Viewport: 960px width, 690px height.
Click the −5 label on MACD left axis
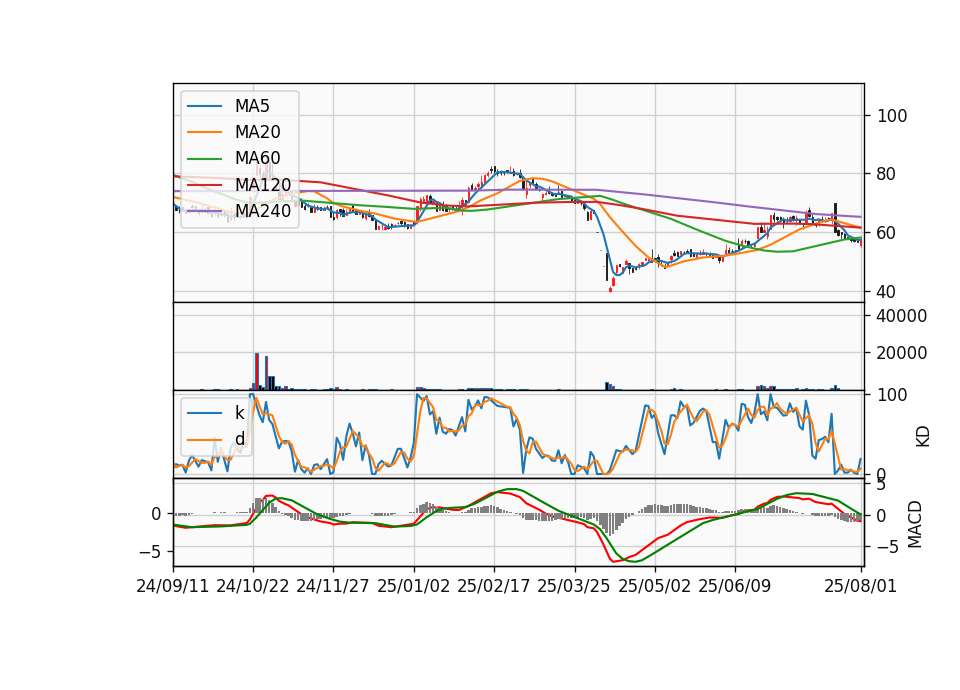click(150, 552)
